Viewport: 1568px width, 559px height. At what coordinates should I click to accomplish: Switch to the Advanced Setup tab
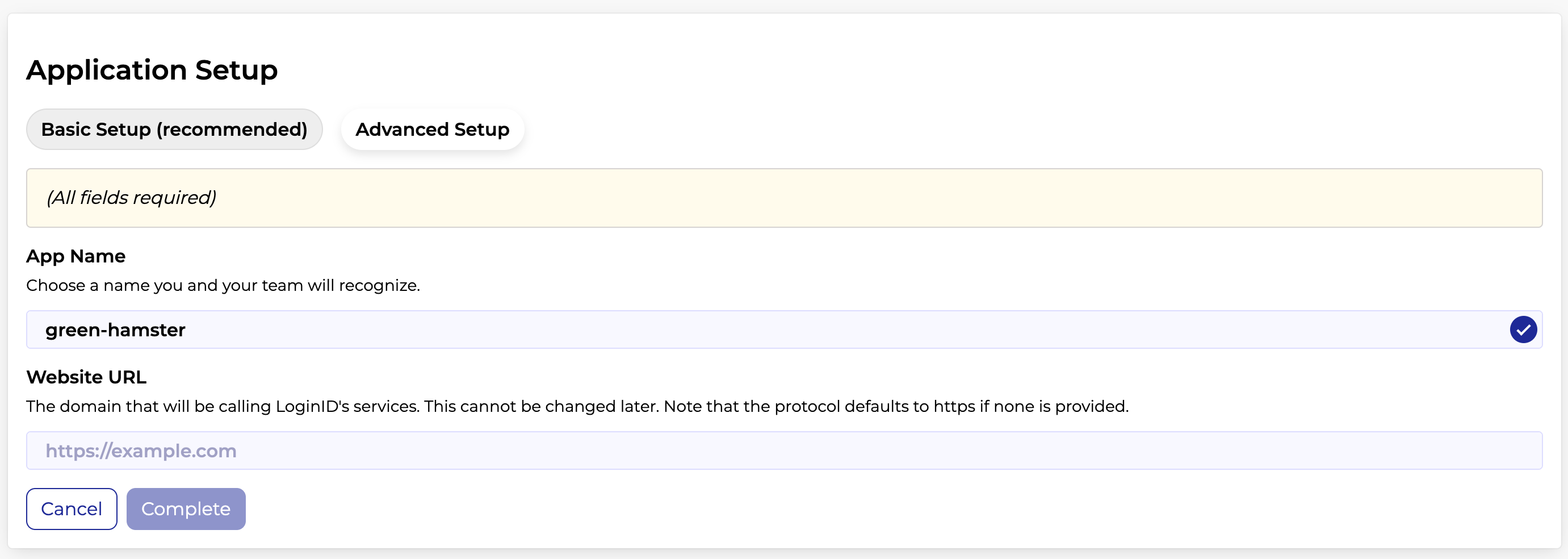432,129
